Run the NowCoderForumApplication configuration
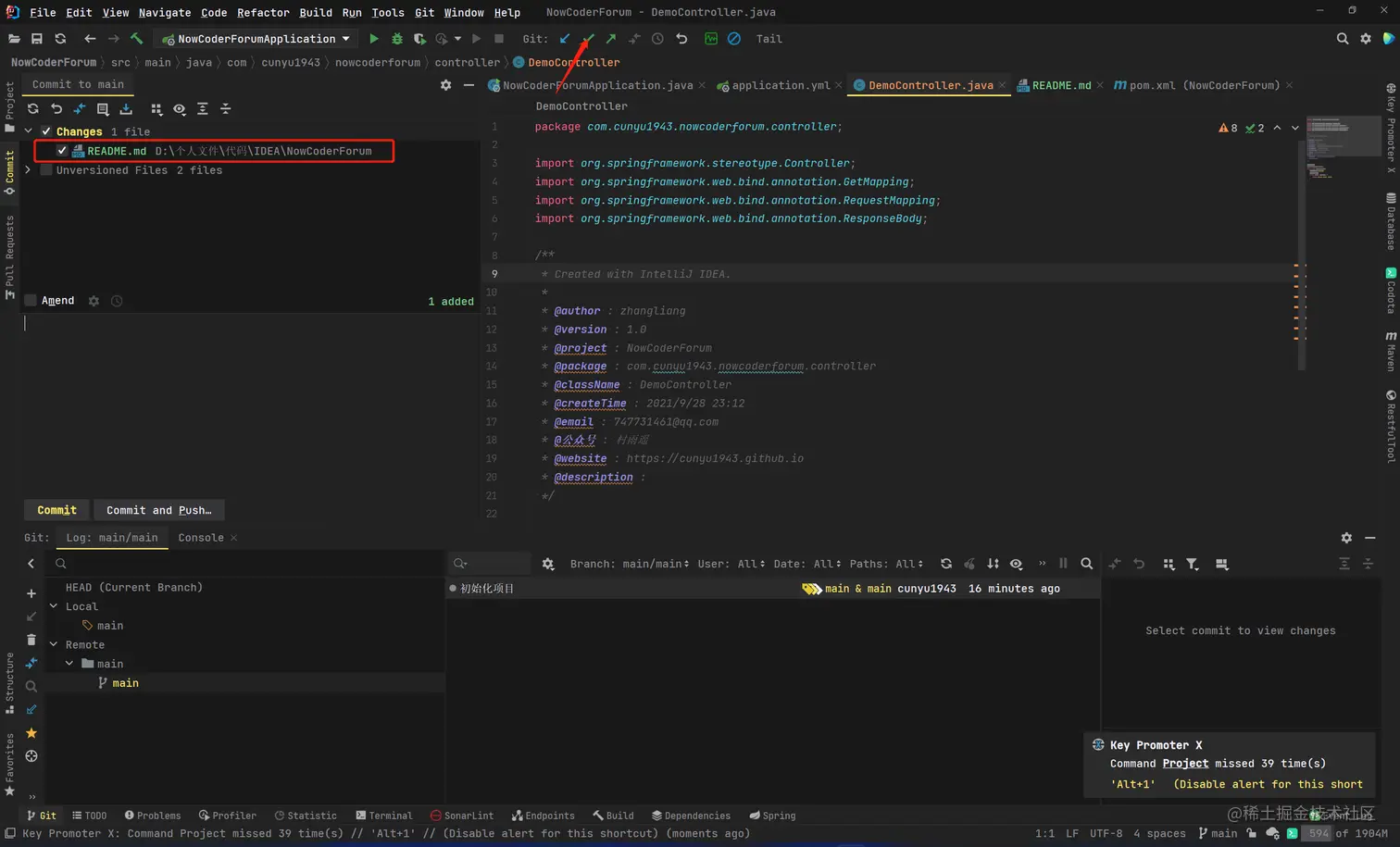Screen dimensions: 1400x847 pos(374,39)
